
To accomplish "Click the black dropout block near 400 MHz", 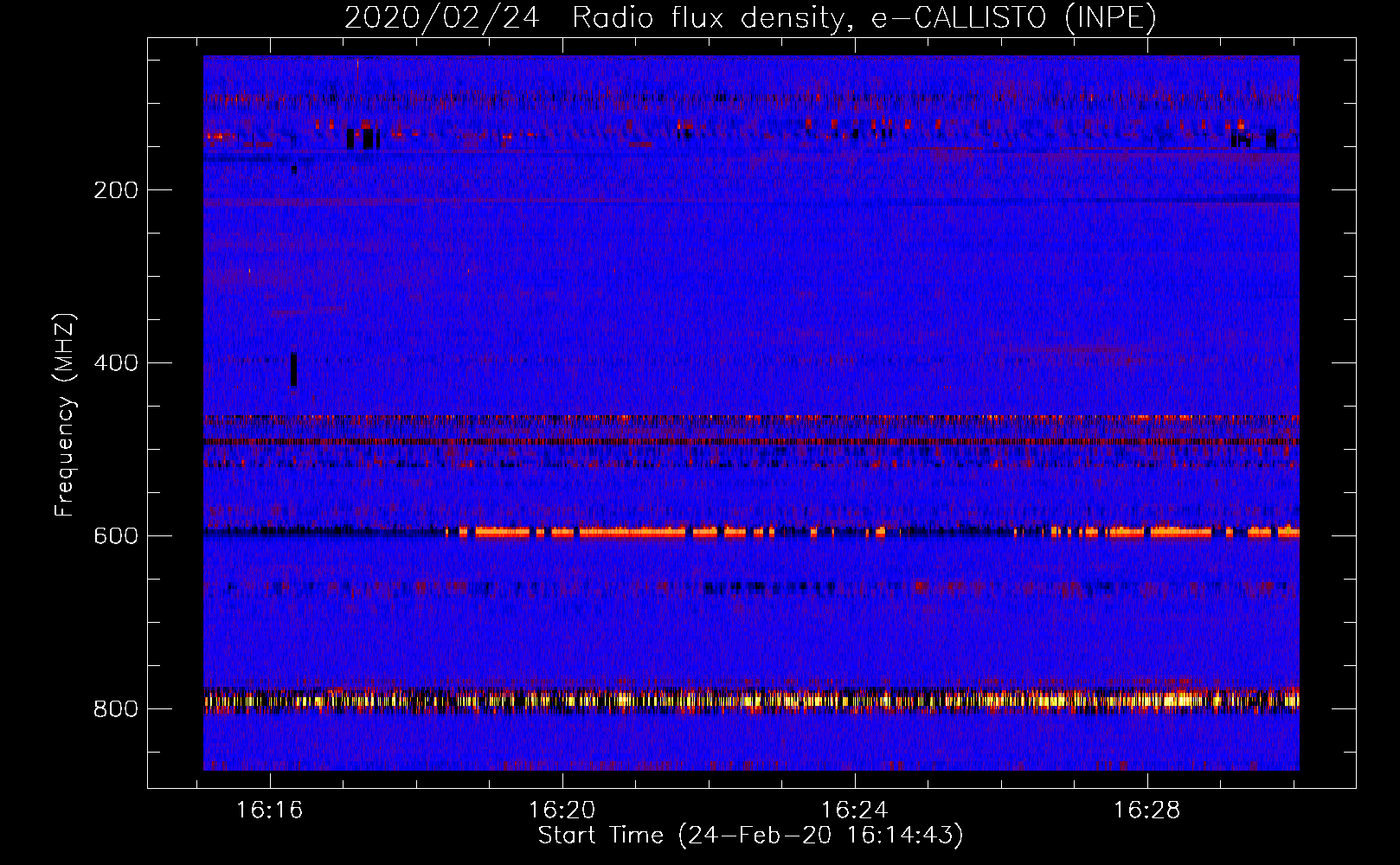I will click(x=293, y=369).
